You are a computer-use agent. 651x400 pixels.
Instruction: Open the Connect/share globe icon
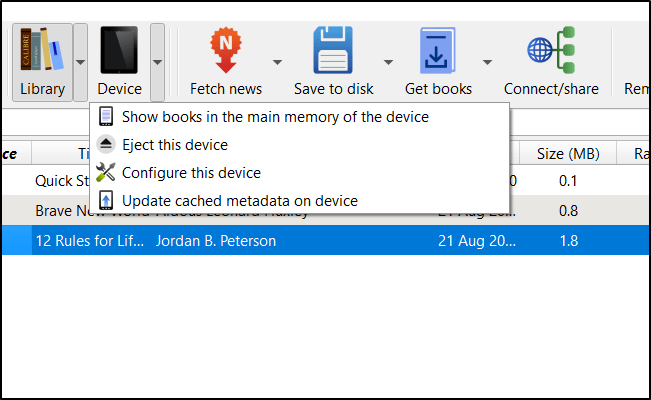(x=551, y=51)
